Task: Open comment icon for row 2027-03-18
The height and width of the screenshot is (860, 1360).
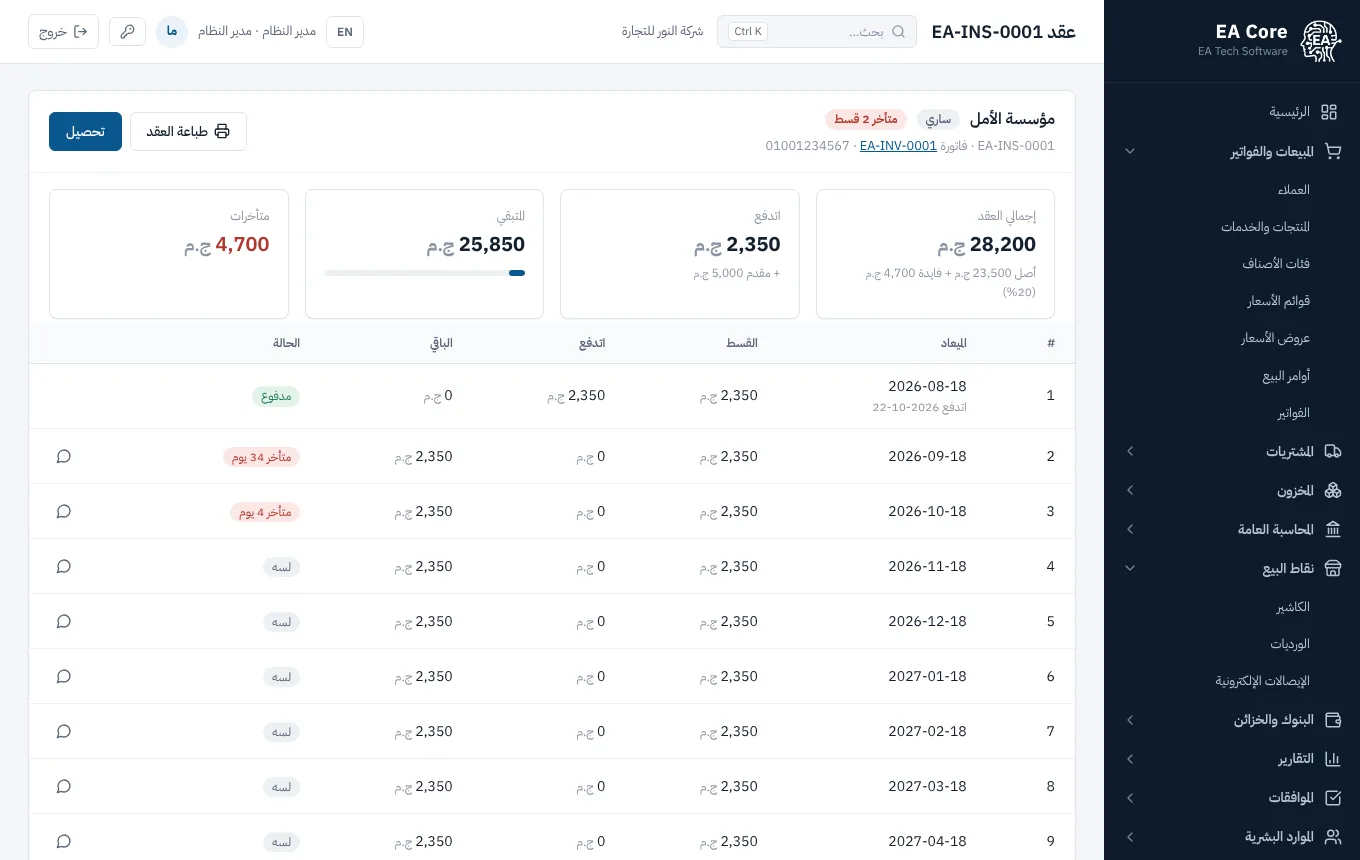Action: click(64, 786)
